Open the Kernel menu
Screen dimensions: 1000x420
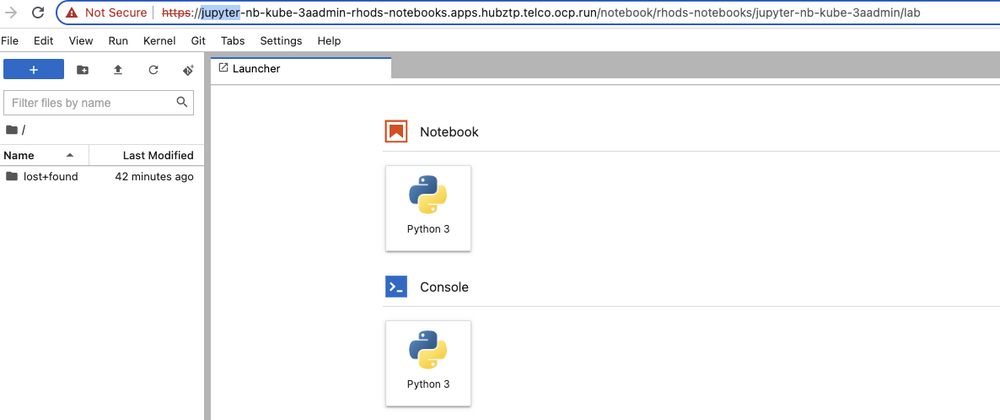tap(159, 41)
